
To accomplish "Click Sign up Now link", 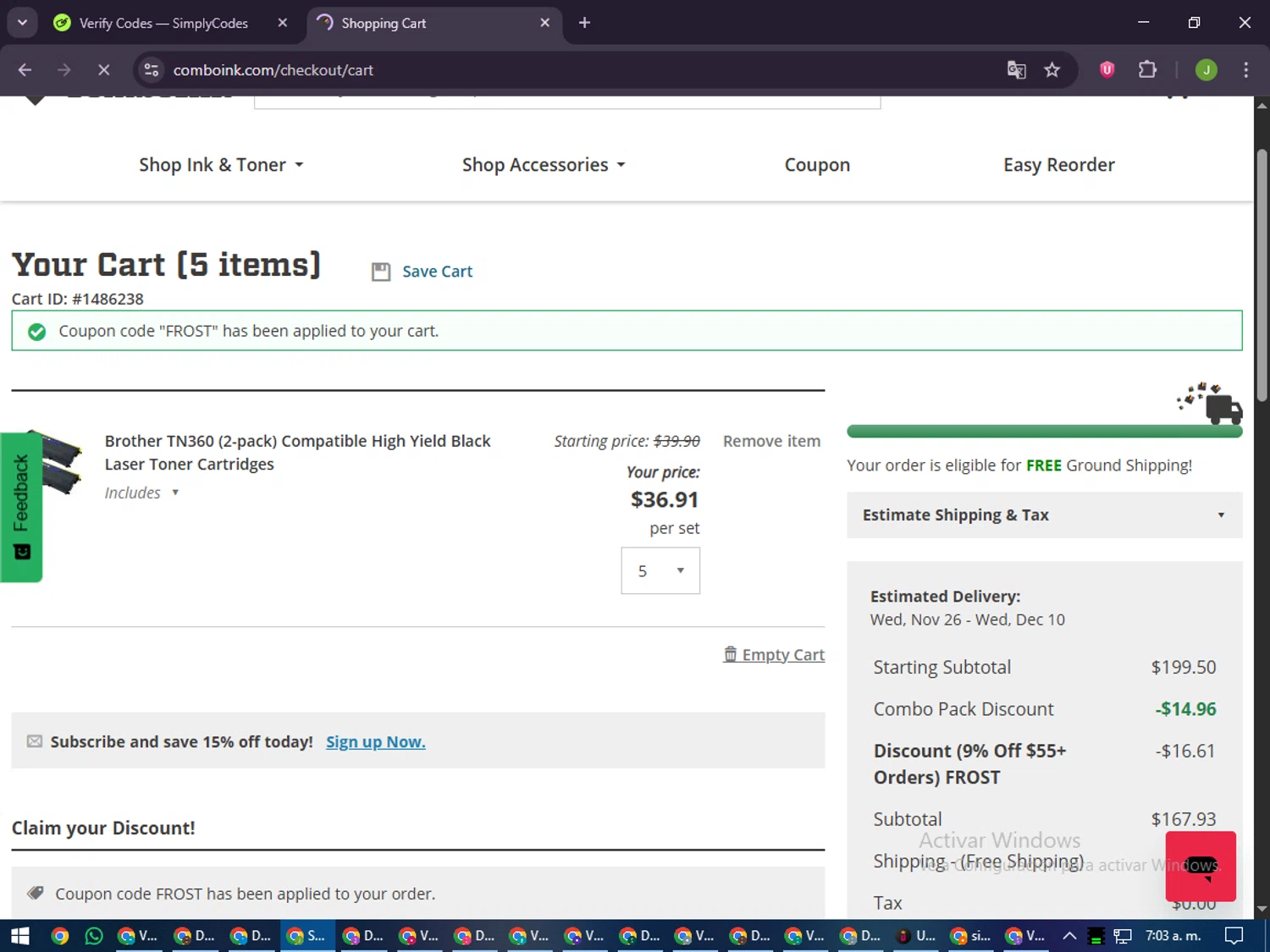I will click(376, 741).
